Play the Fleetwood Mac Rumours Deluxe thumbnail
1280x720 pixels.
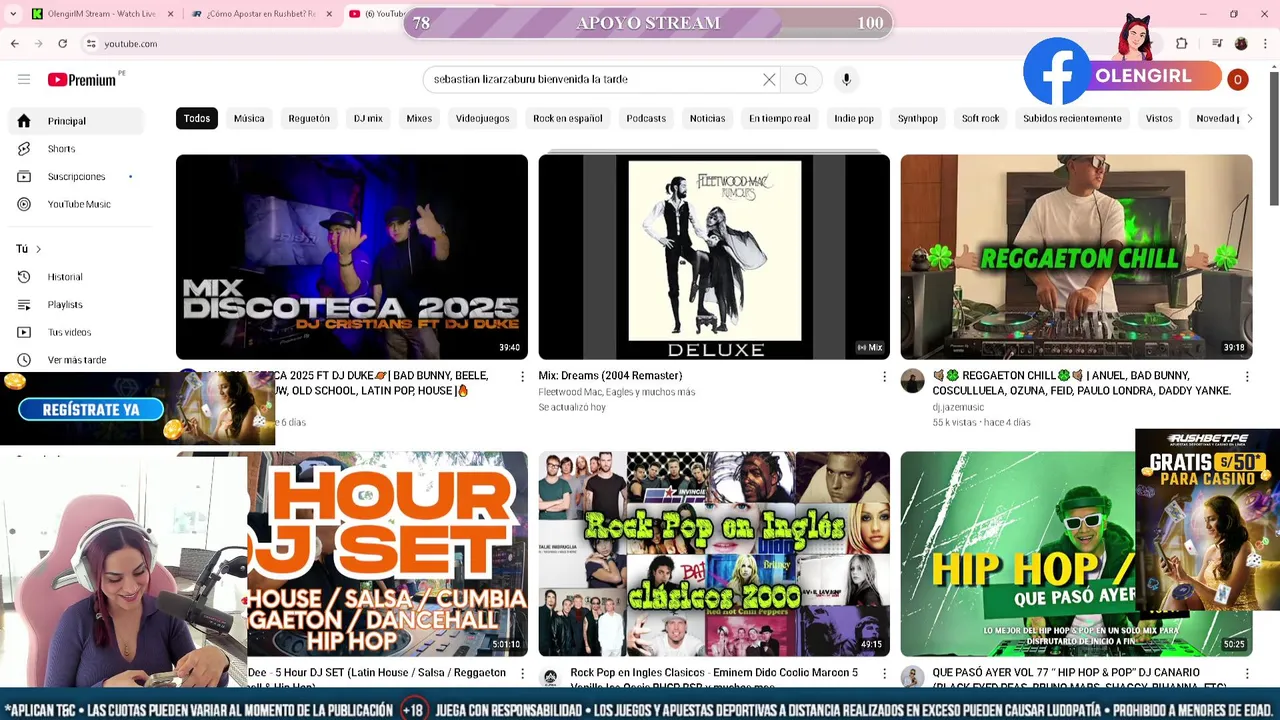(x=714, y=257)
